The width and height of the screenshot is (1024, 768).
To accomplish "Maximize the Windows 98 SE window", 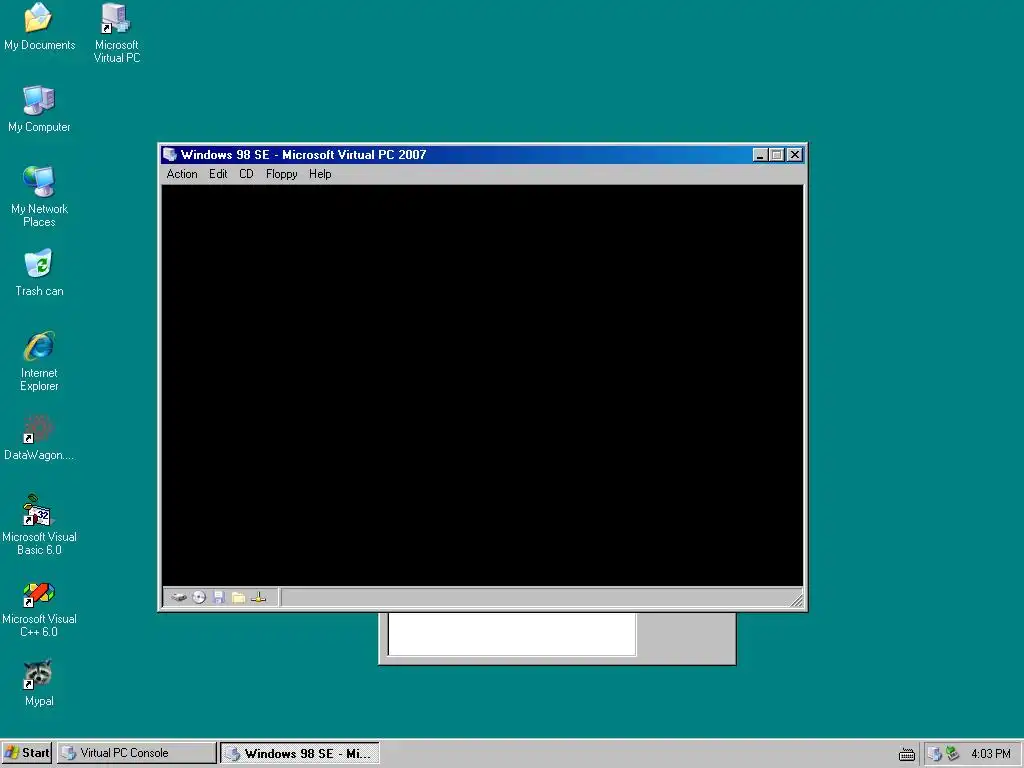I will point(776,155).
